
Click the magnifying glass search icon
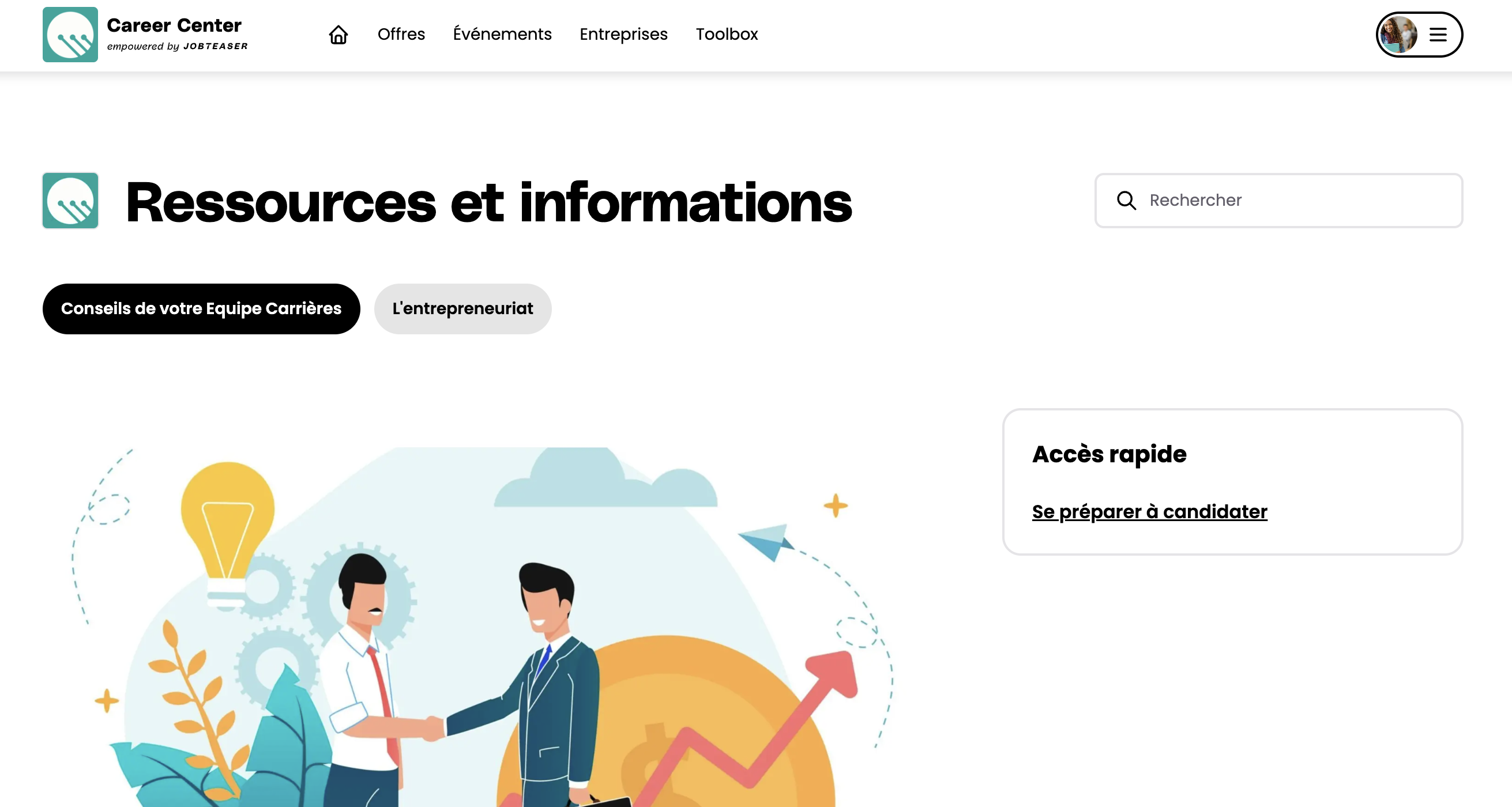(1126, 200)
